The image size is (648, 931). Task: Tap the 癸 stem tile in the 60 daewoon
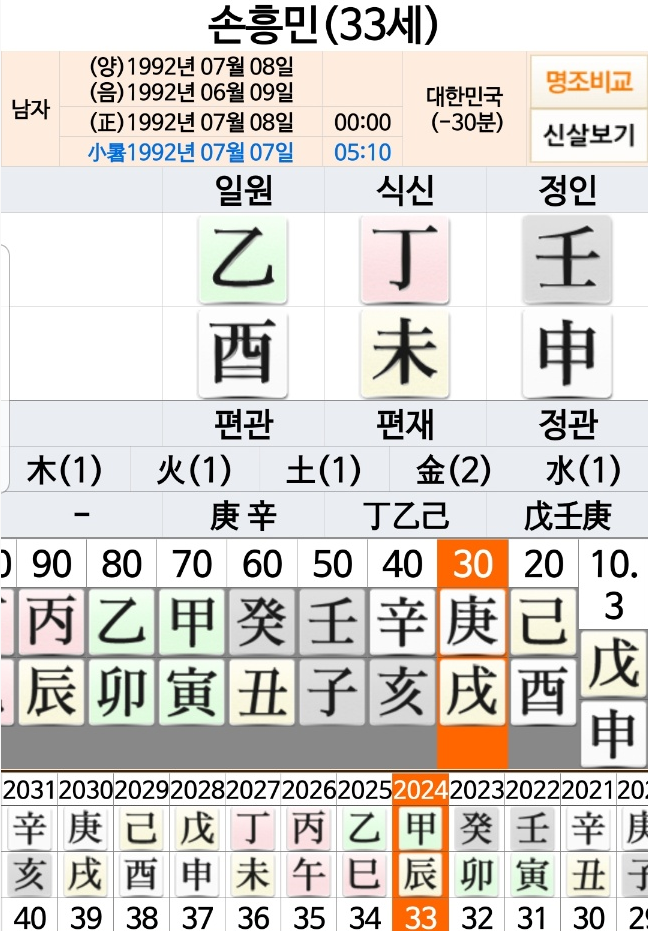[262, 622]
